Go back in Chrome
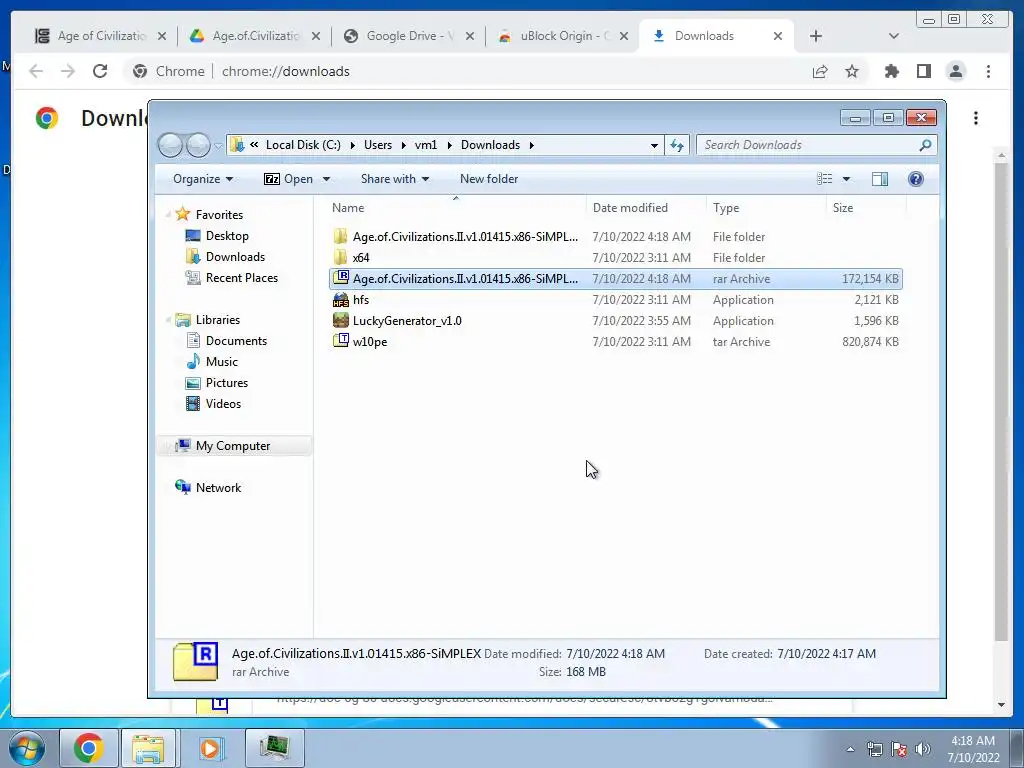 pos(36,71)
